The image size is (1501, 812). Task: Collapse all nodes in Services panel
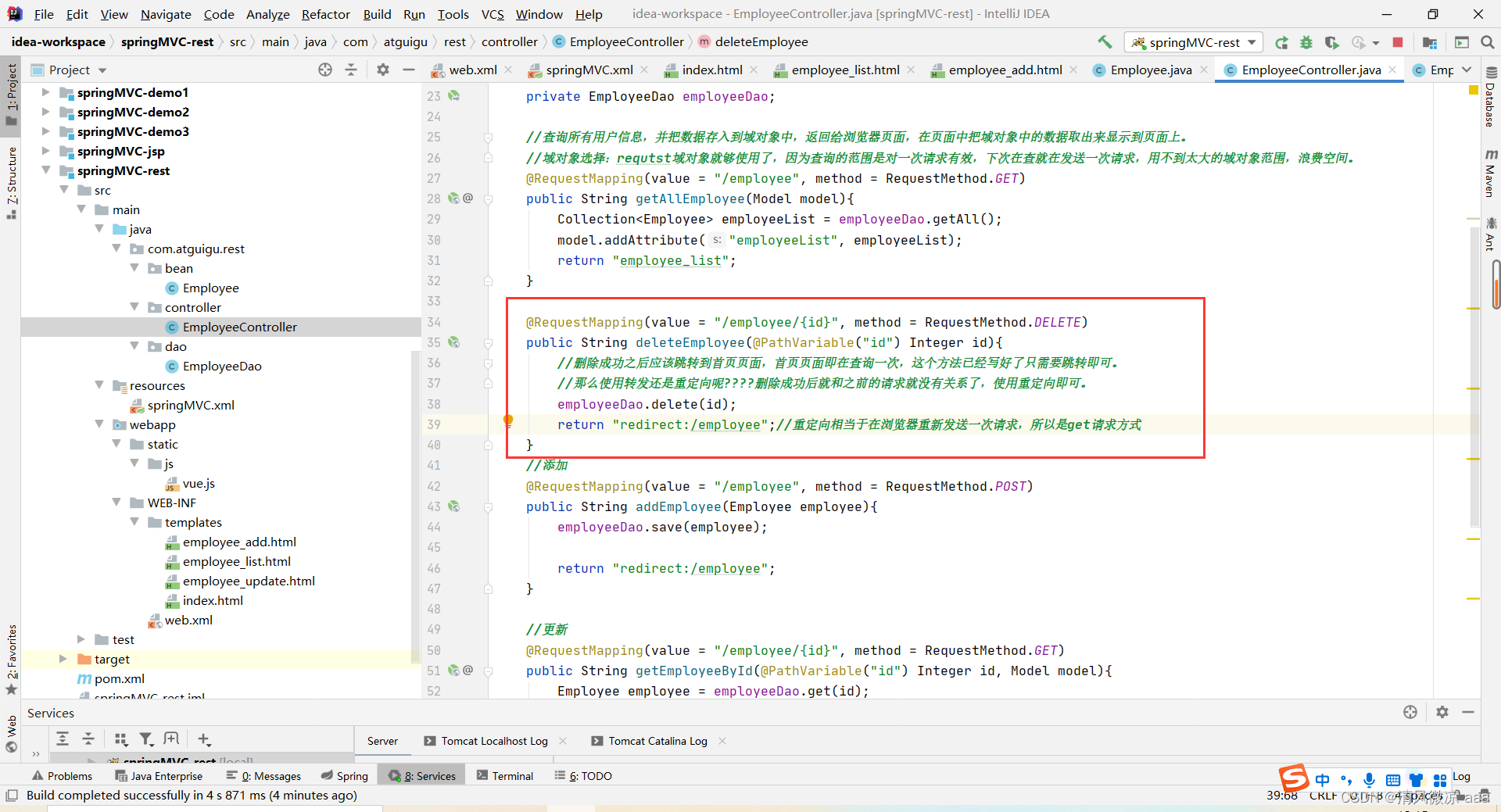point(88,739)
